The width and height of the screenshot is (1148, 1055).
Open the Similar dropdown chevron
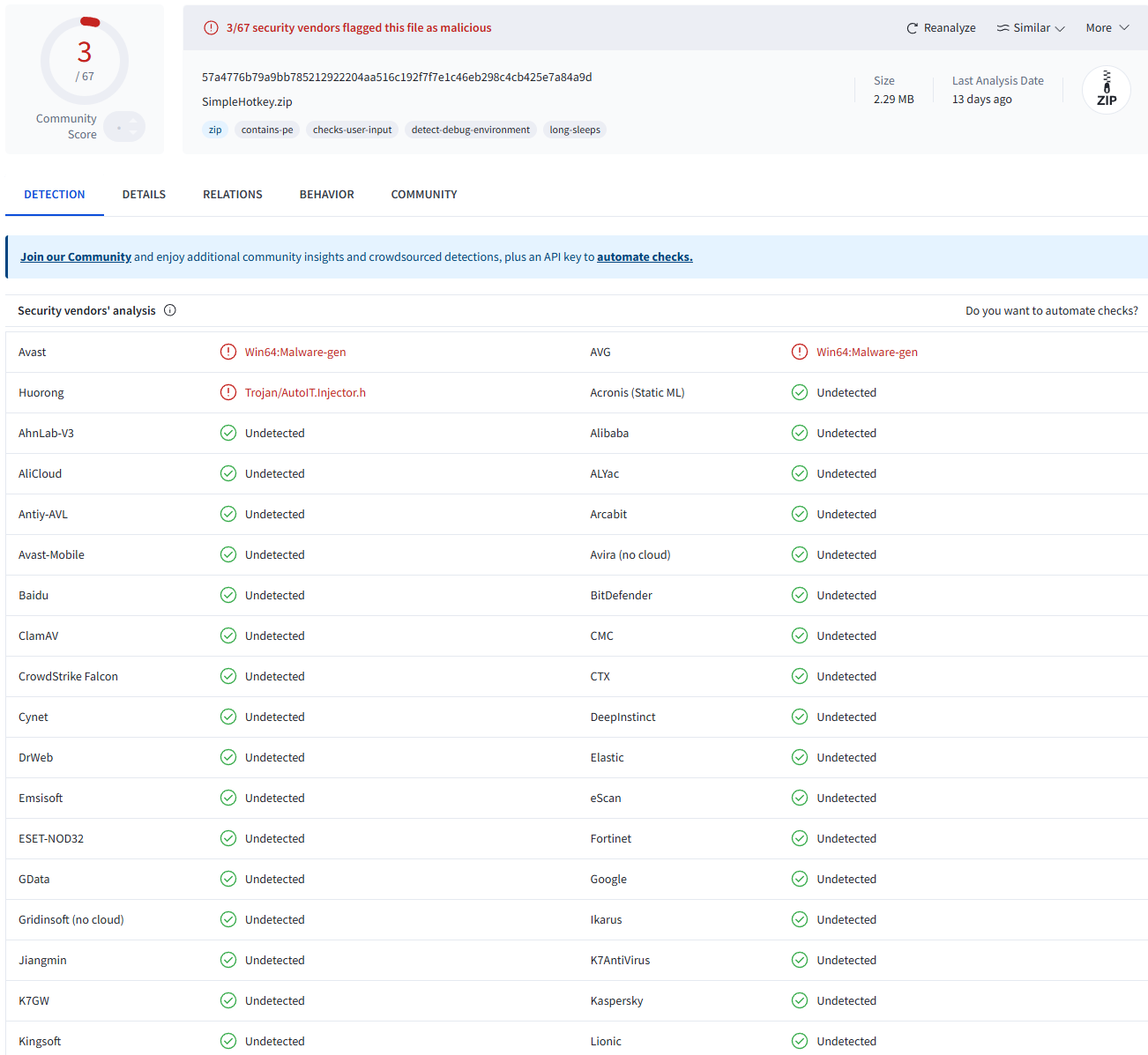click(1060, 28)
